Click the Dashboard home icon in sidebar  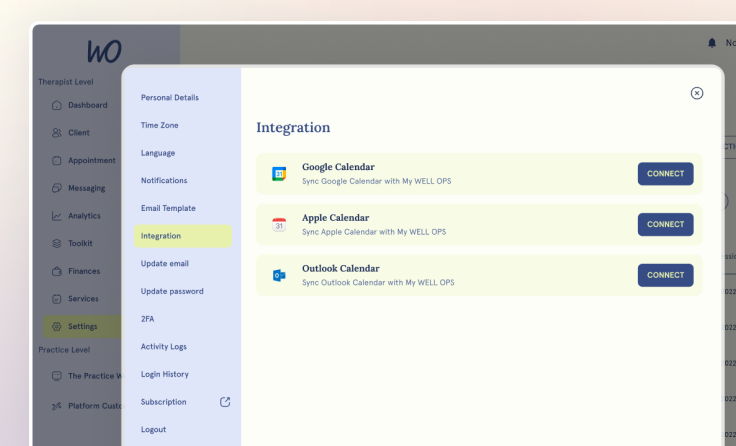[57, 105]
